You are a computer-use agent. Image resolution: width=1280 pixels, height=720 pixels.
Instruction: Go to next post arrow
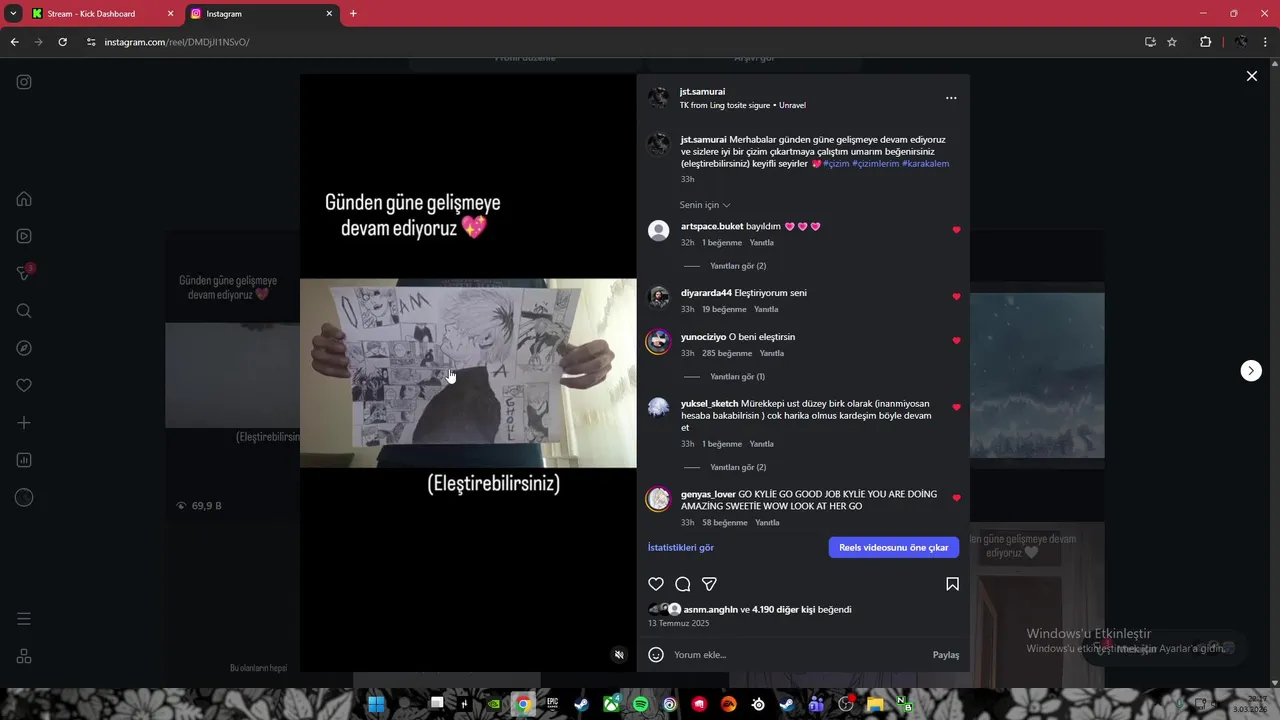1251,371
